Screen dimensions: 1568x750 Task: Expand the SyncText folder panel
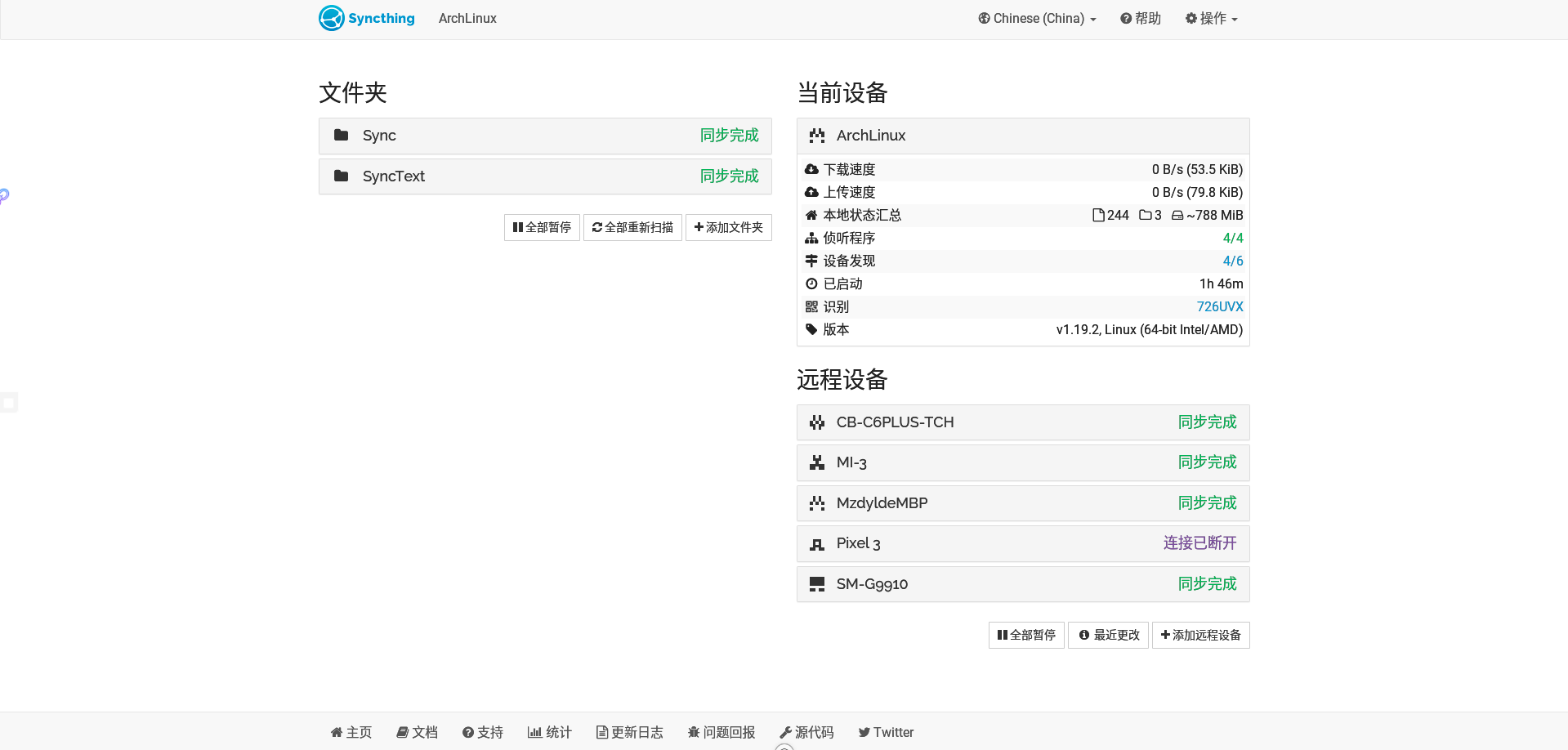pyautogui.click(x=545, y=176)
